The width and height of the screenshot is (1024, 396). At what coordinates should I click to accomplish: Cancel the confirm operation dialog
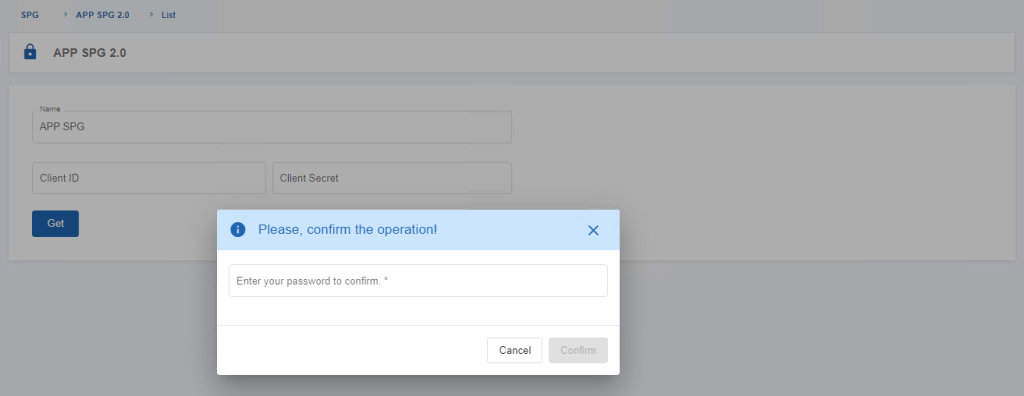515,350
